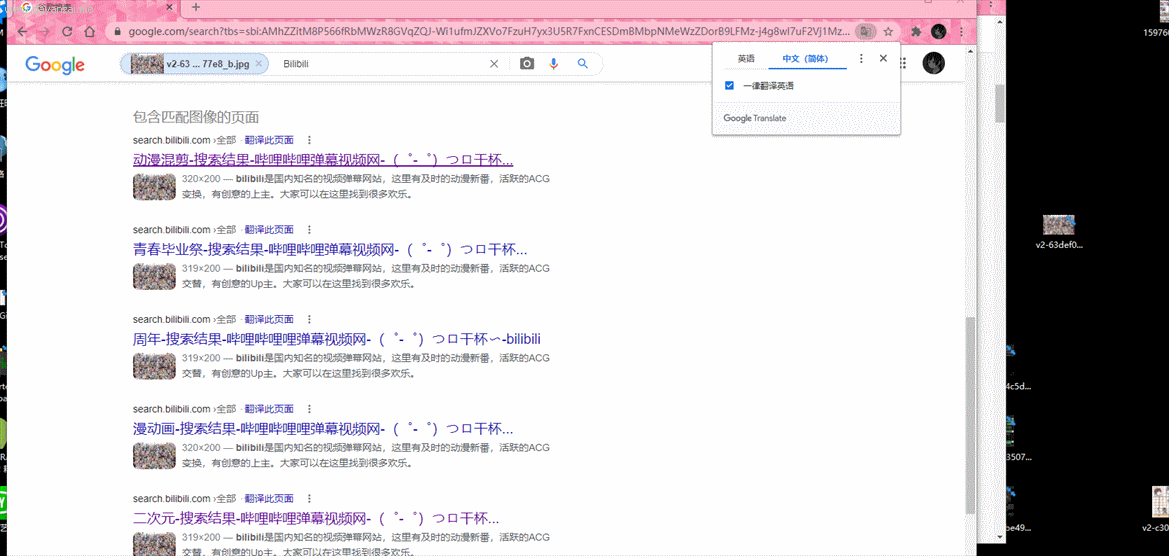The image size is (1169, 556).
Task: Go back with the browser back arrow
Action: tap(22, 32)
